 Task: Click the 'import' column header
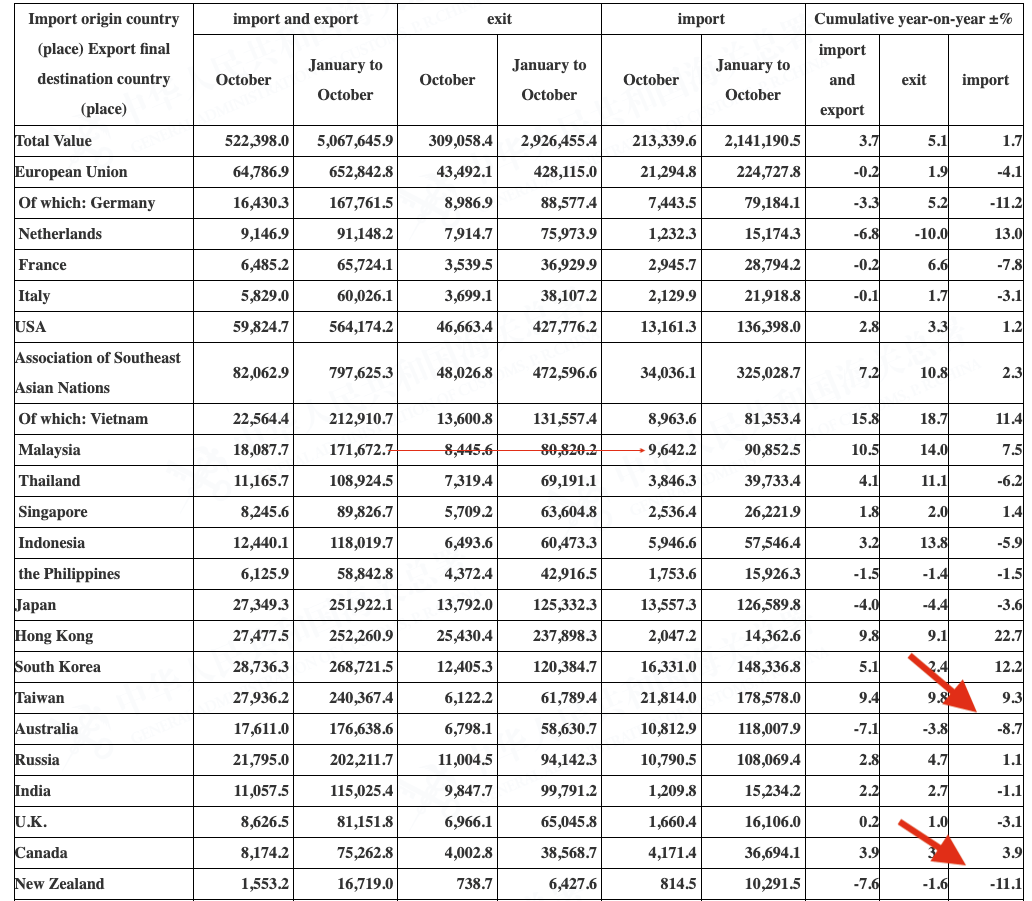701,19
